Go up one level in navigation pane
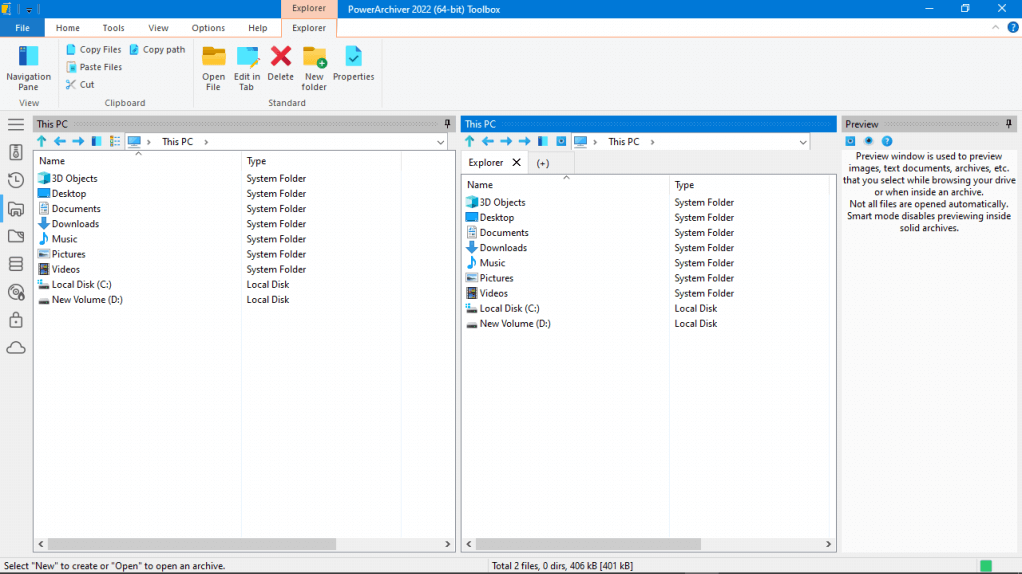Image resolution: width=1022 pixels, height=574 pixels. 42,141
